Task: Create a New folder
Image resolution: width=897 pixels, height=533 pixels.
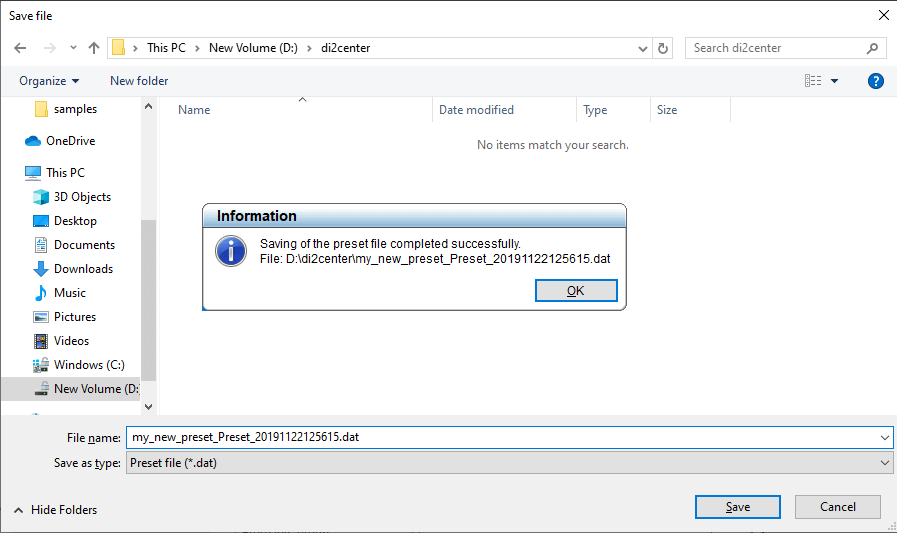Action: tap(139, 81)
